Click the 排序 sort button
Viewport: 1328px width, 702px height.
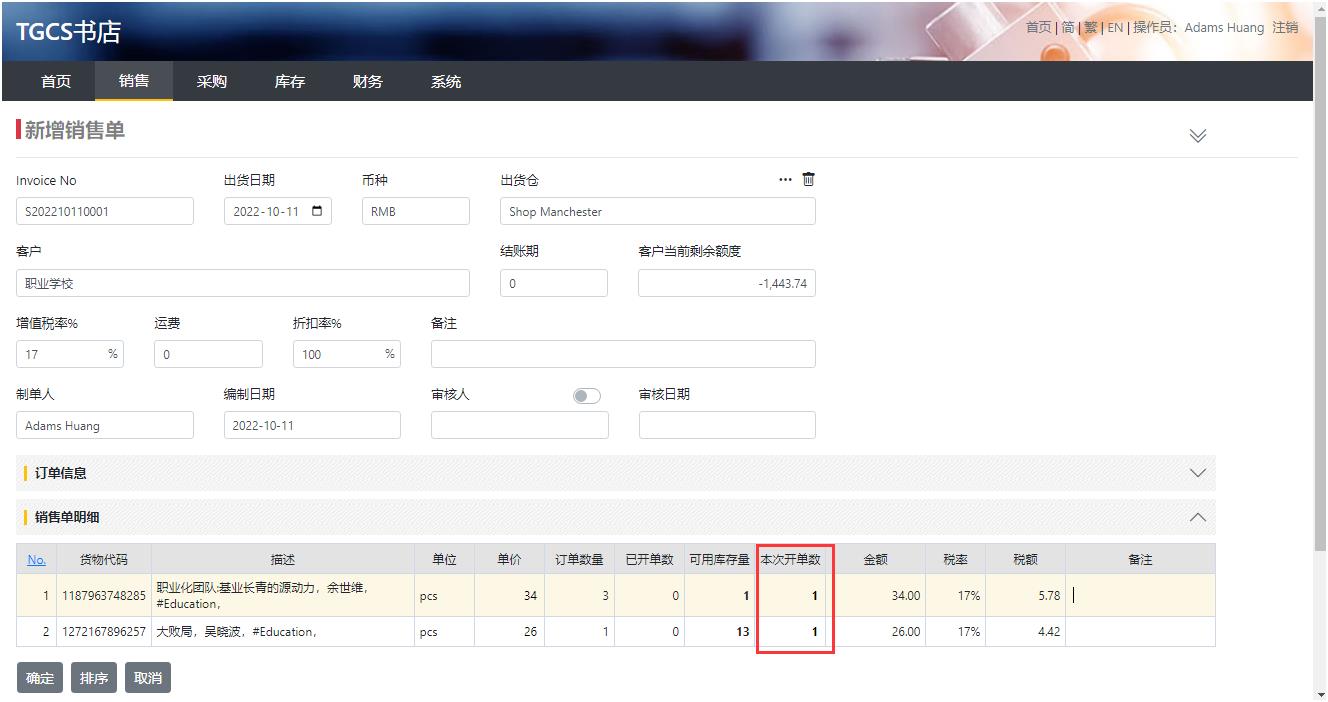click(x=94, y=678)
